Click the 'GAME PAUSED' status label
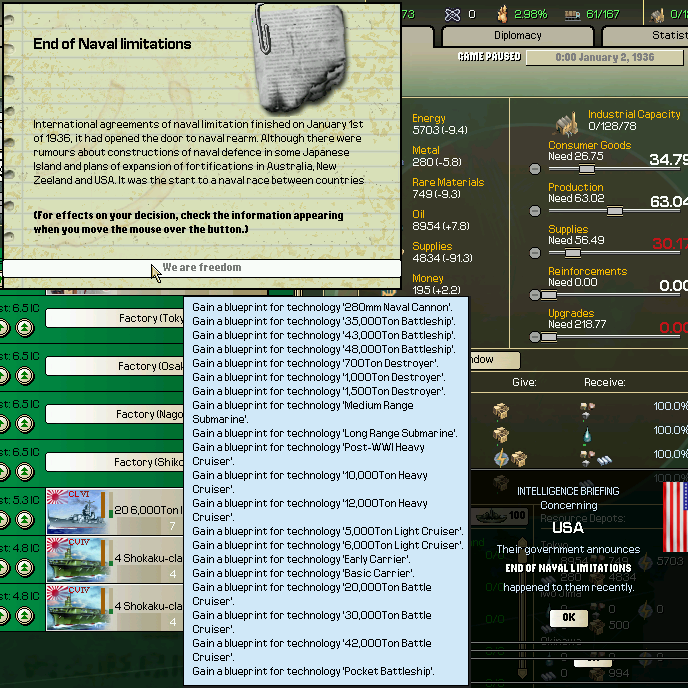 coord(489,57)
